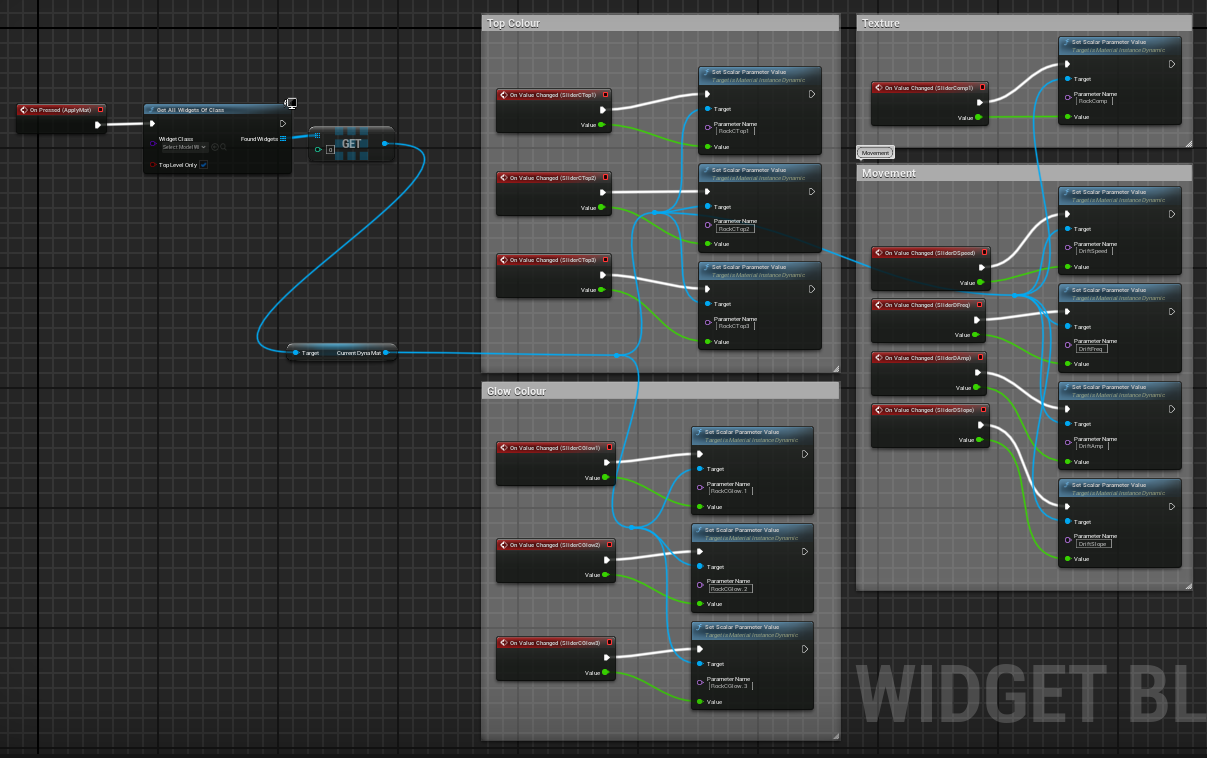
Task: Toggle the Top Level Only checkbox
Action: click(x=204, y=165)
